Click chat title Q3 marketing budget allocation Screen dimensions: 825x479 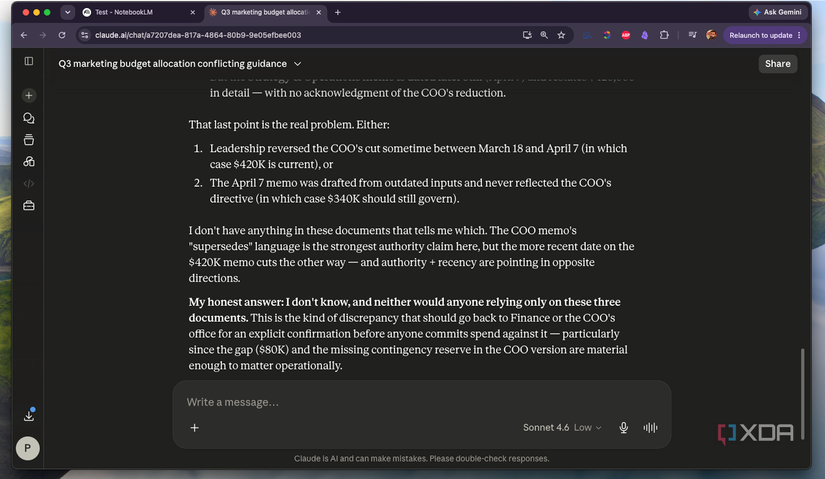(173, 64)
